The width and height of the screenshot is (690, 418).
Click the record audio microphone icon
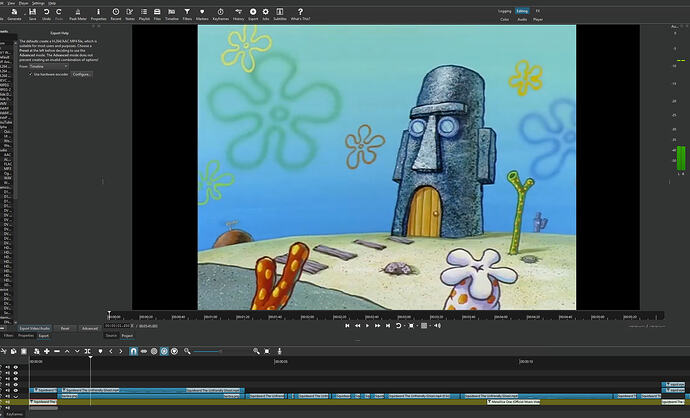(x=279, y=351)
